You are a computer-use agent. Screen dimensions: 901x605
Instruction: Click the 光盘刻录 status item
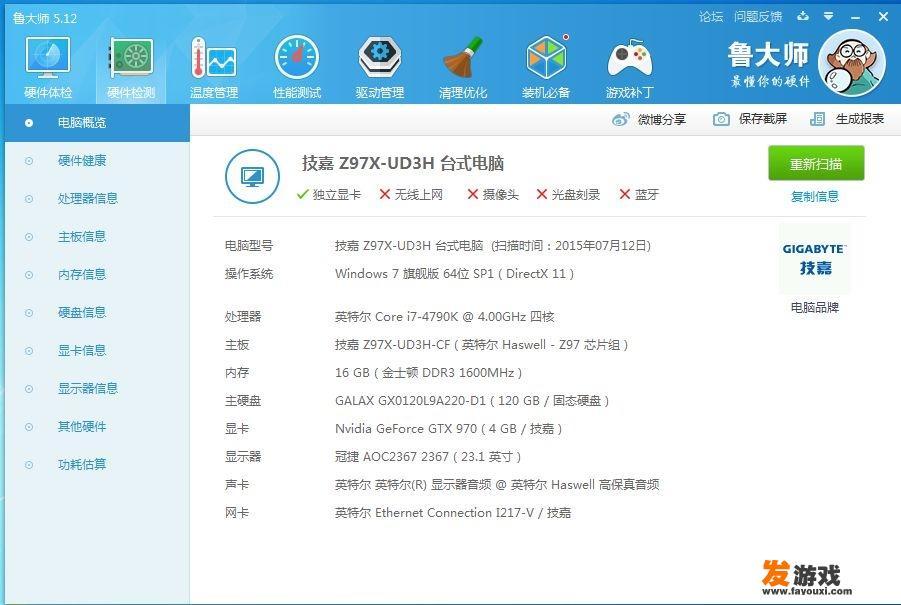[x=568, y=195]
